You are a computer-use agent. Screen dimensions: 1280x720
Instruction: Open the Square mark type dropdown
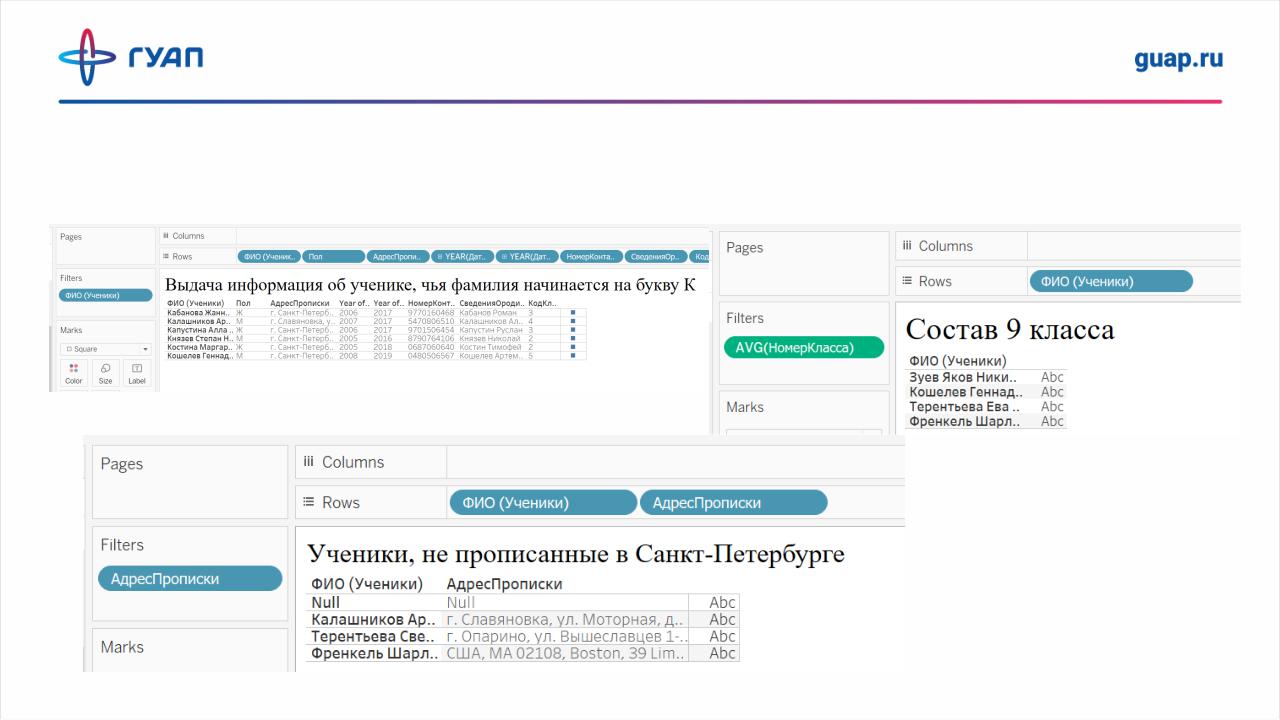(105, 349)
